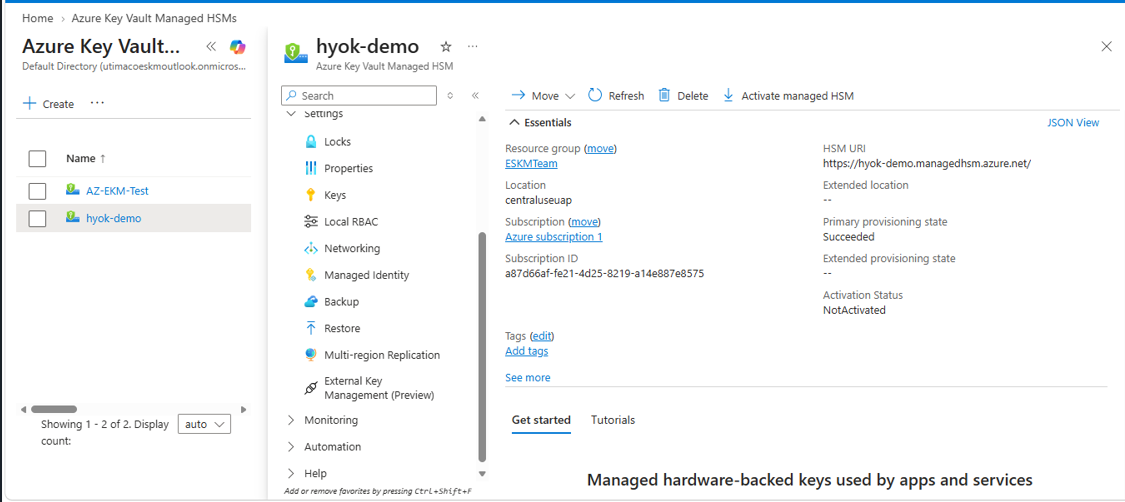This screenshot has height=502, width=1125.
Task: Open the display count auto dropdown
Action: click(x=204, y=424)
